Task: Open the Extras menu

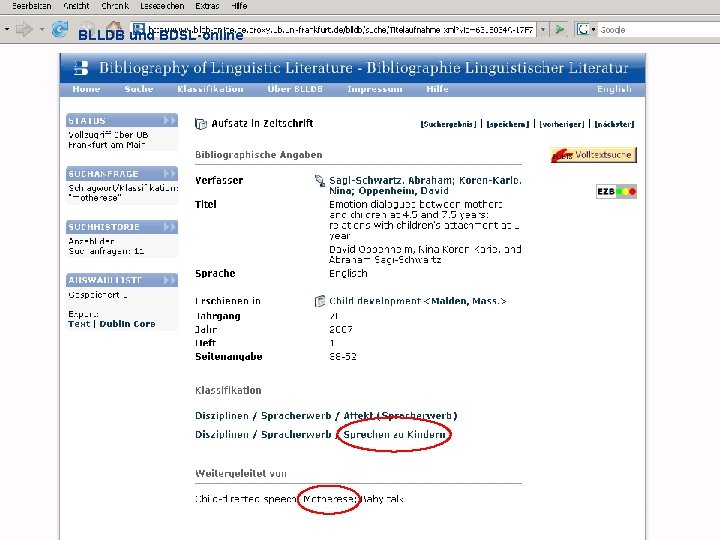Action: click(207, 6)
